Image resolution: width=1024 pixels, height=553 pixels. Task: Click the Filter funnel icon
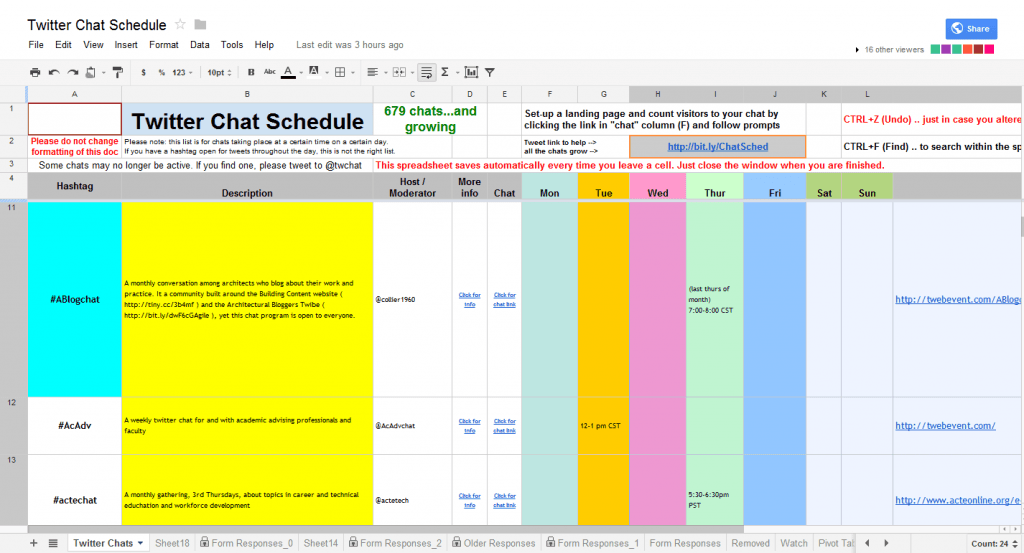(x=490, y=72)
